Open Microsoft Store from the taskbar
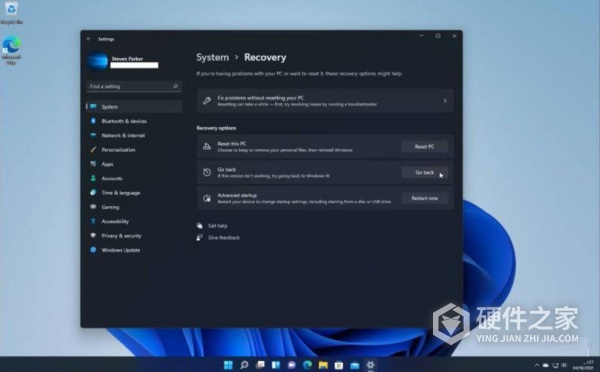This screenshot has width=600, height=372. click(339, 365)
